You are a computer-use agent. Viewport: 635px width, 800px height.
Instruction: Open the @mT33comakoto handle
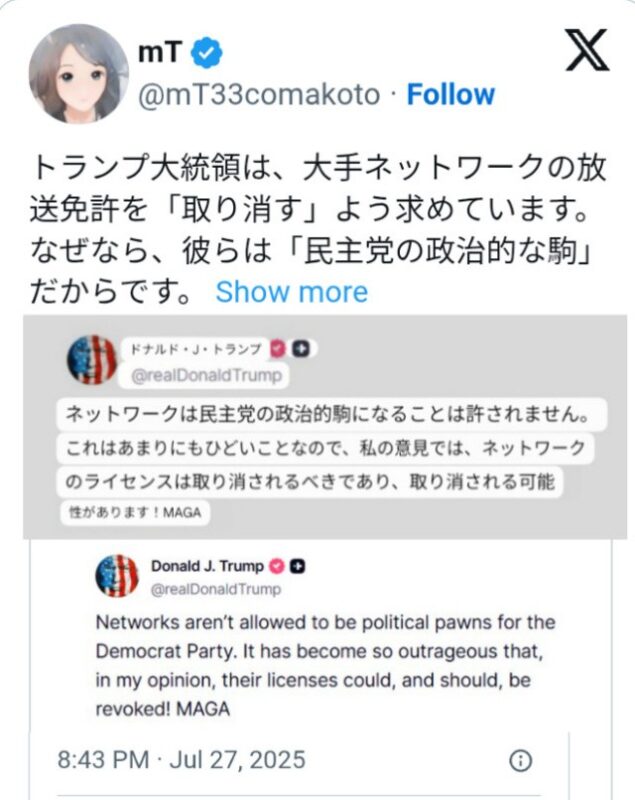pos(258,94)
